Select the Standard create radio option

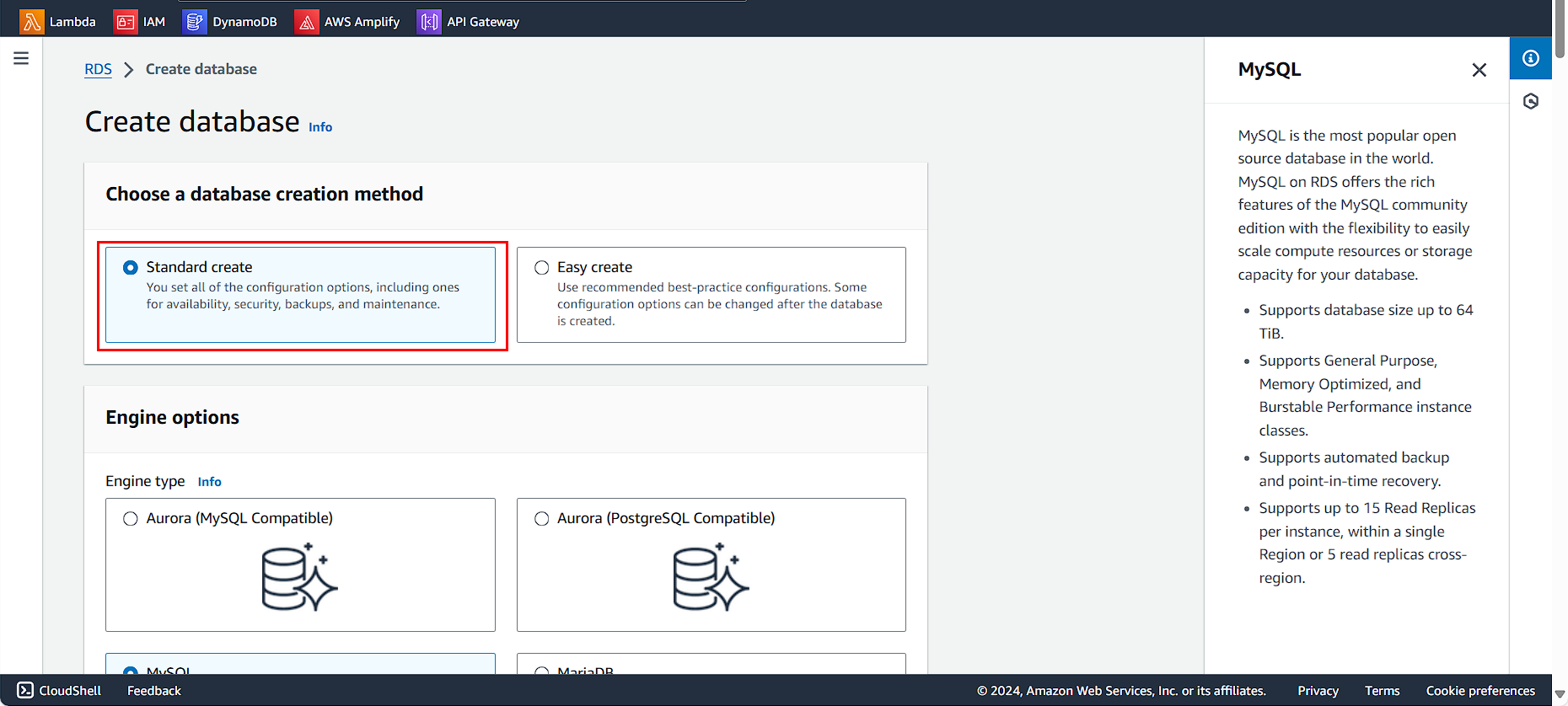pos(131,268)
